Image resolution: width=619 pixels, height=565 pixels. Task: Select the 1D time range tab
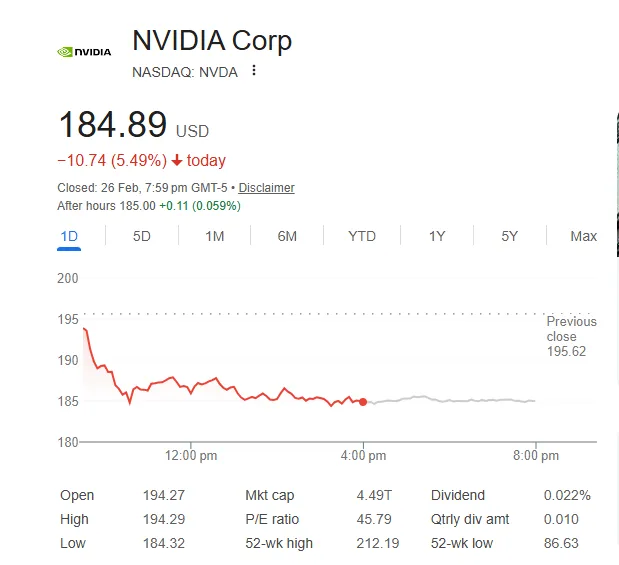coord(69,237)
